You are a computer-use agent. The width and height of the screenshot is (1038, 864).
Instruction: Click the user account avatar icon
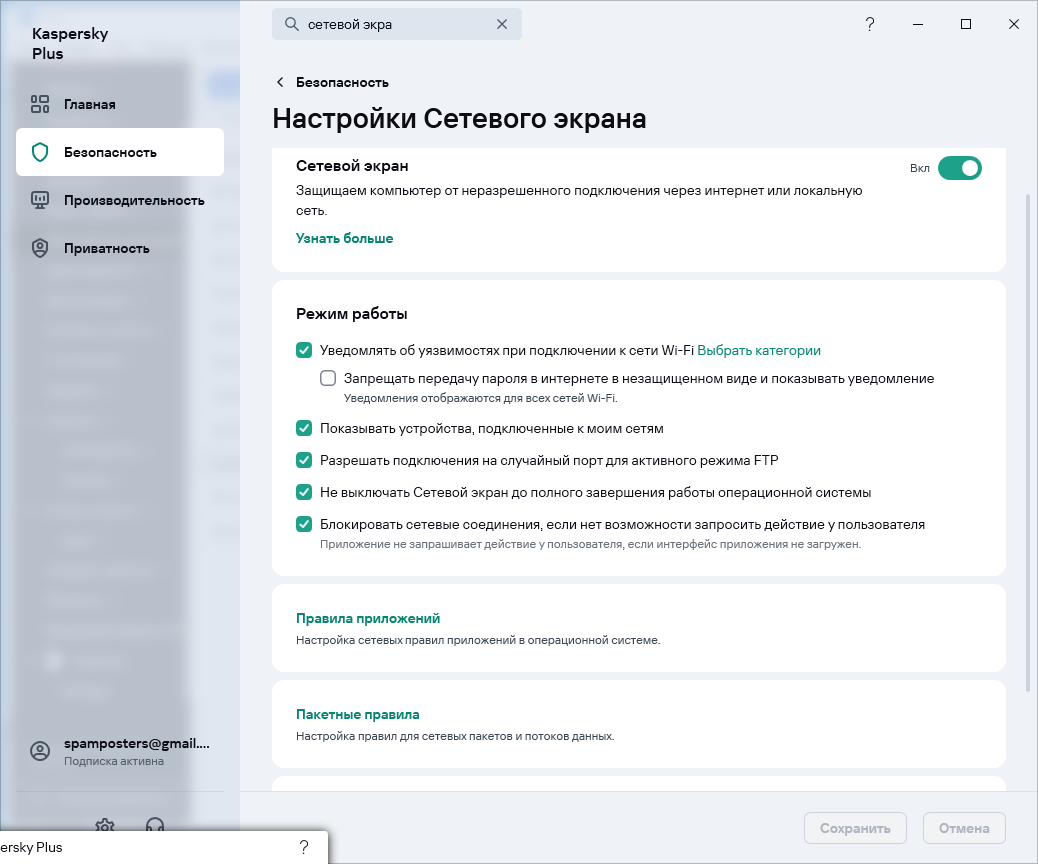(40, 751)
